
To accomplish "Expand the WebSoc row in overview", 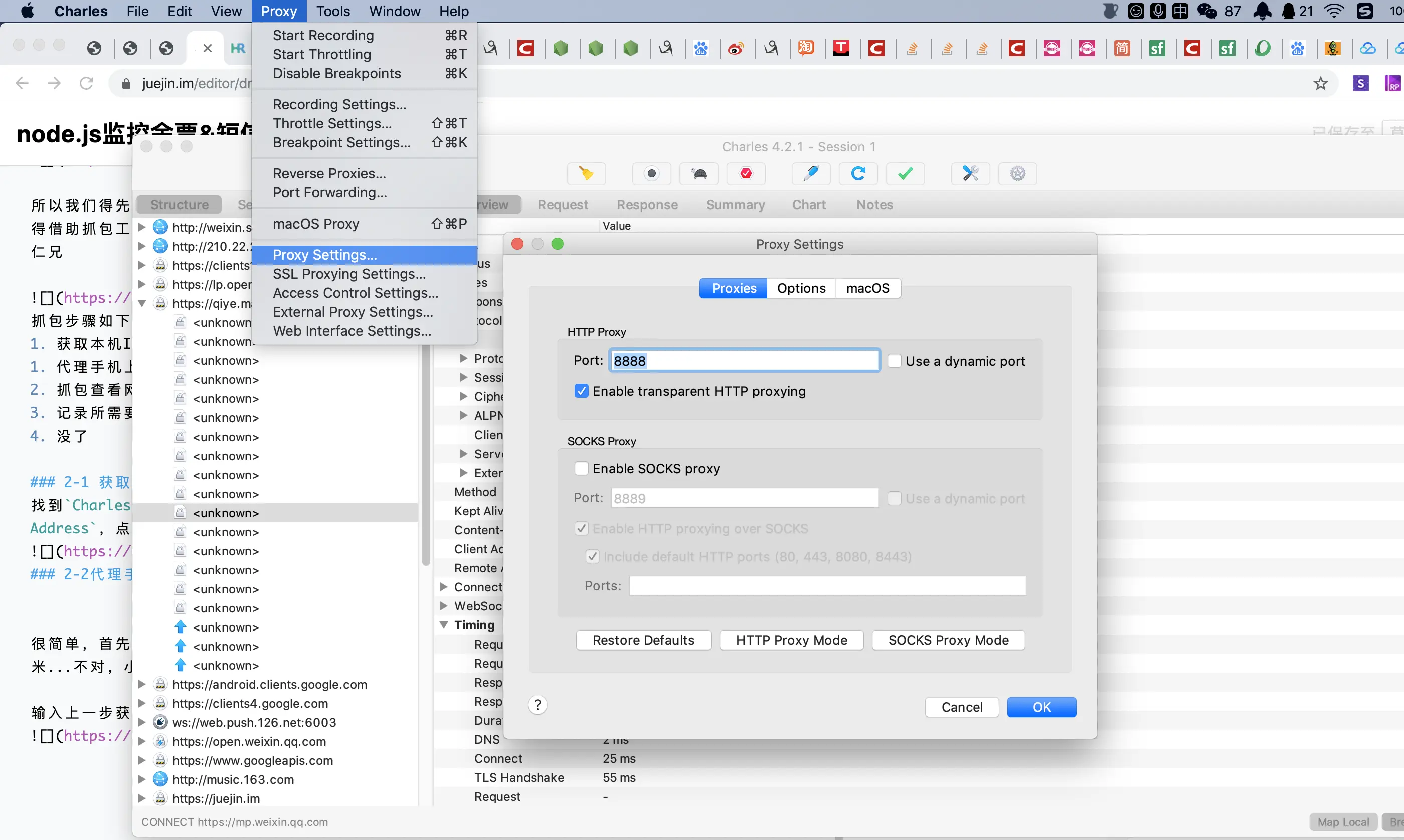I will [x=444, y=606].
